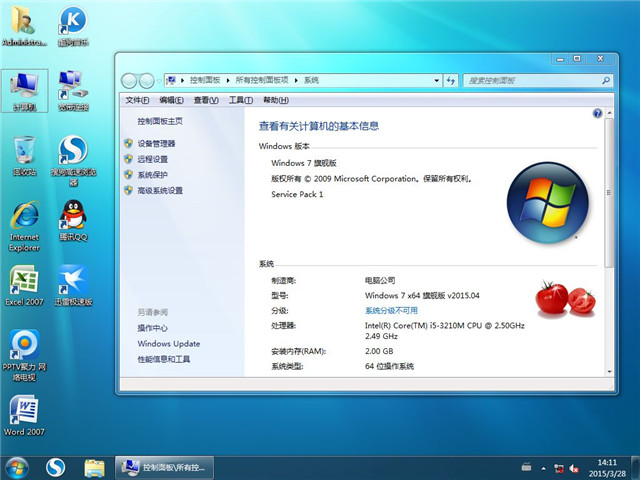
Task: Open Sogou browser from the taskbar
Action: pos(55,468)
